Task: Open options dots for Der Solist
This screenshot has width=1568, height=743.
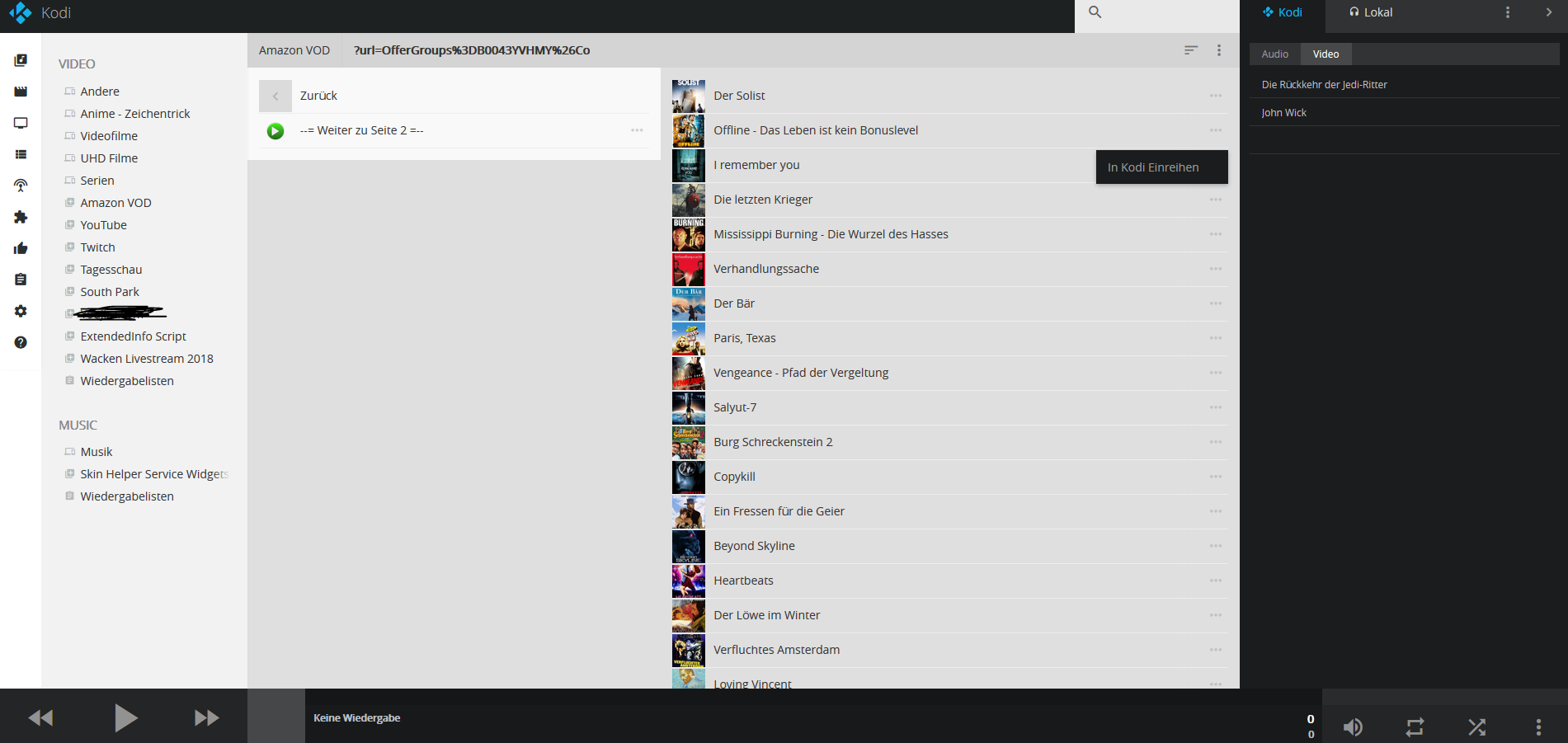Action: pyautogui.click(x=1216, y=96)
